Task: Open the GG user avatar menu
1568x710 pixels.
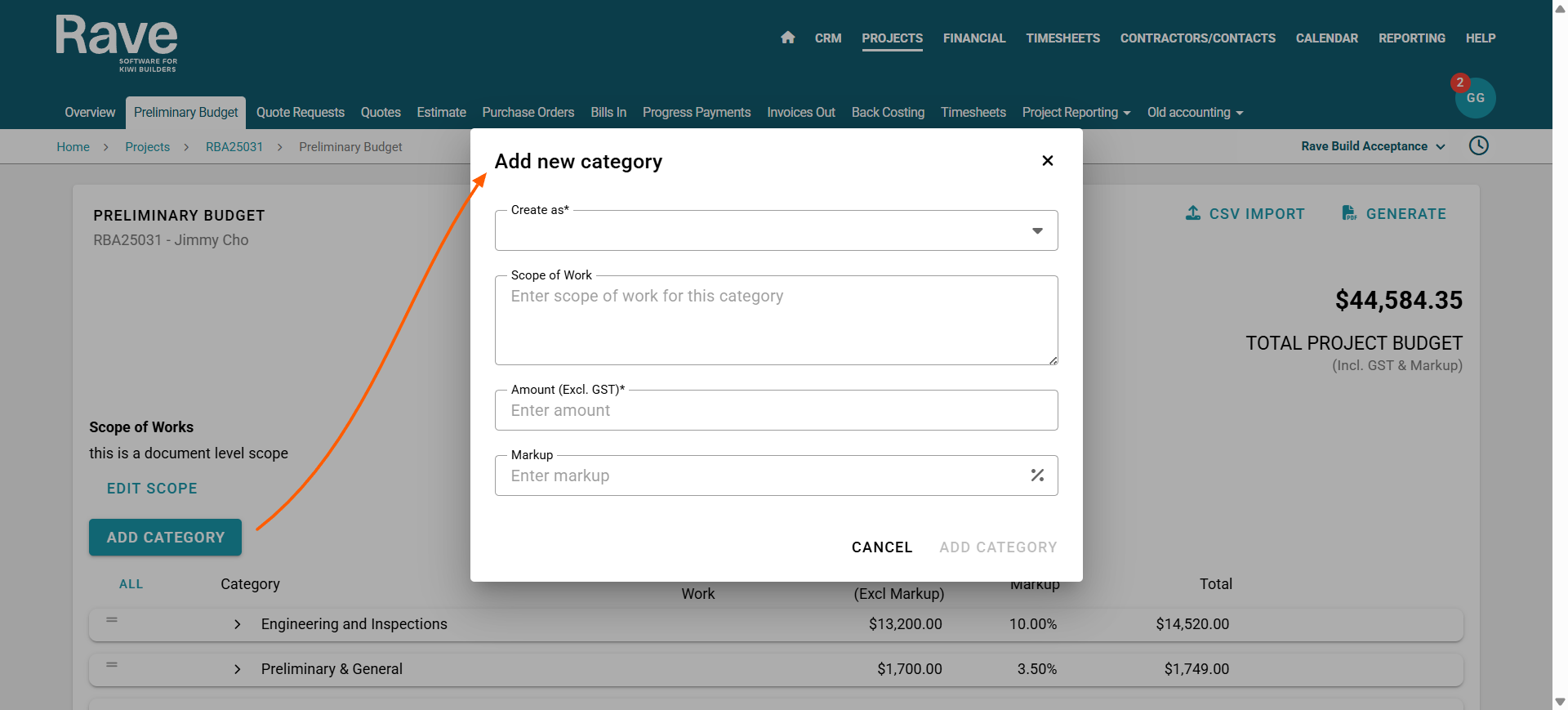Action: (1475, 98)
